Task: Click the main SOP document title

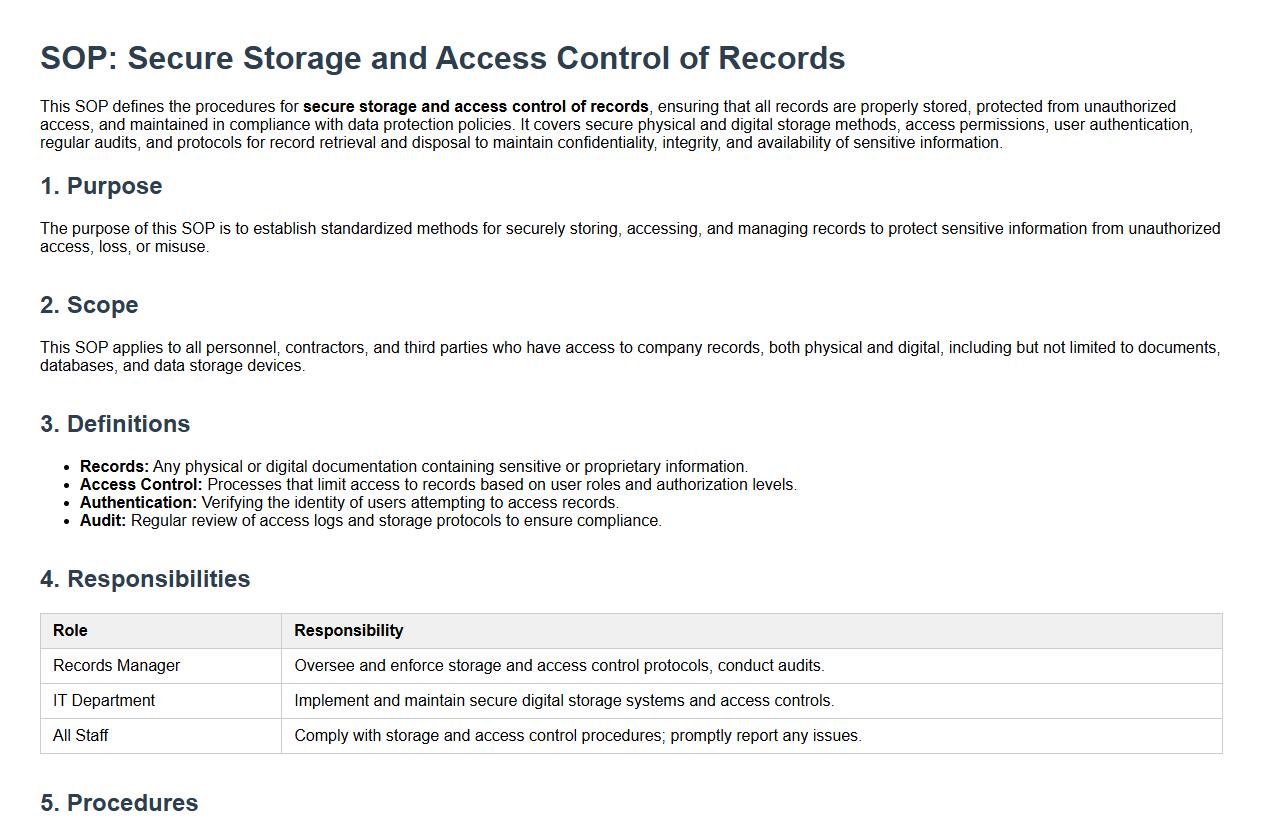Action: click(442, 58)
